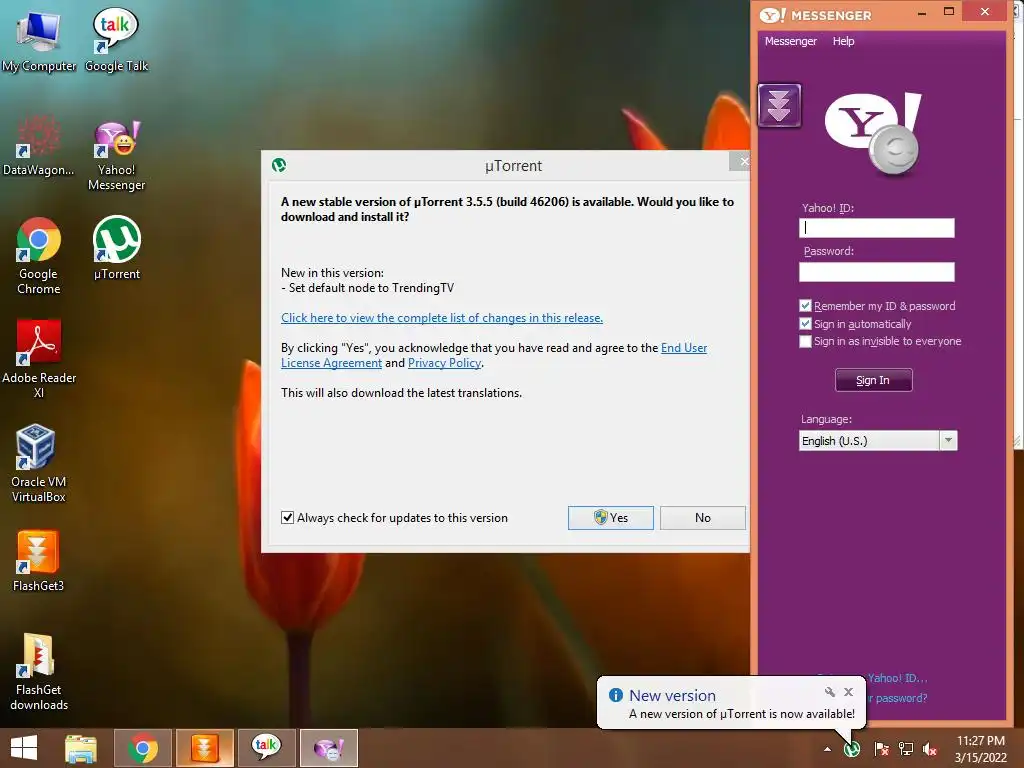Focus the Yahoo! ID input field
This screenshot has width=1024, height=768.
(876, 228)
